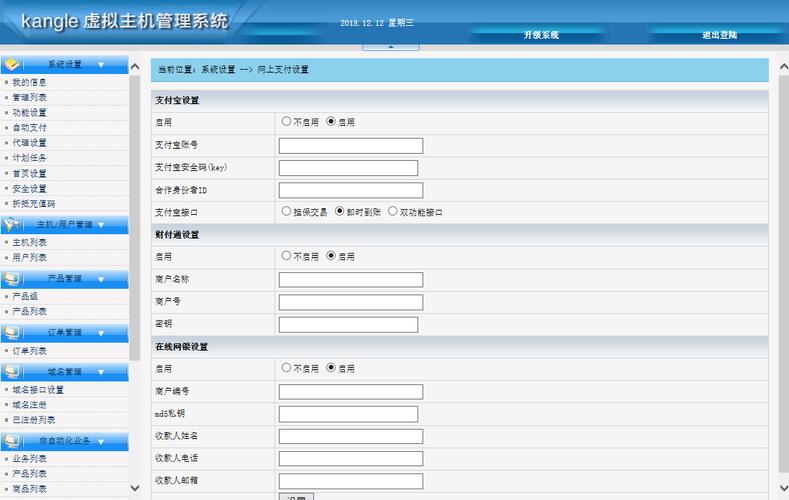Collapse the 非自助化业务 section arrow
The image size is (789, 500).
click(x=101, y=442)
